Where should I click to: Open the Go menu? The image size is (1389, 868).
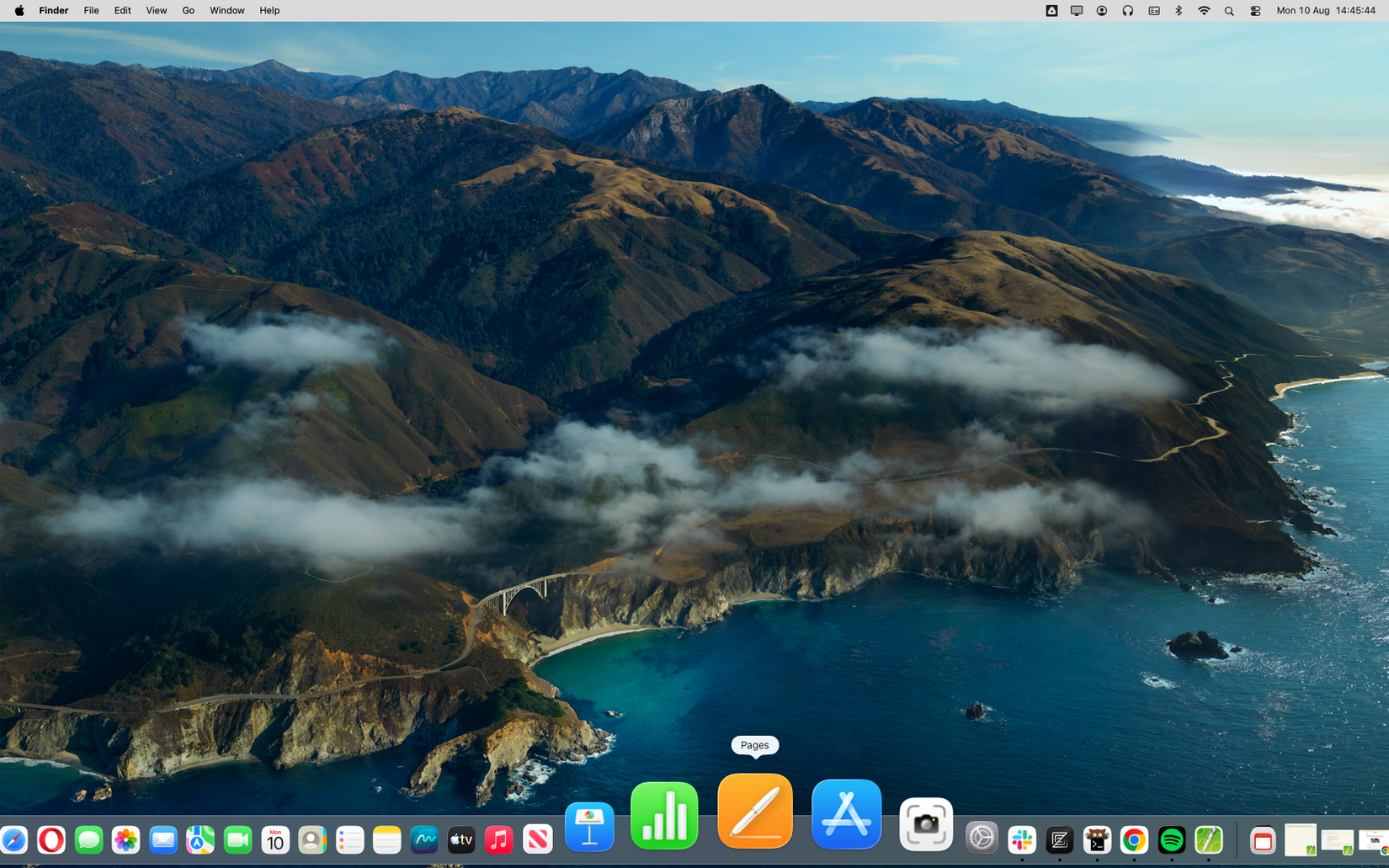[188, 11]
